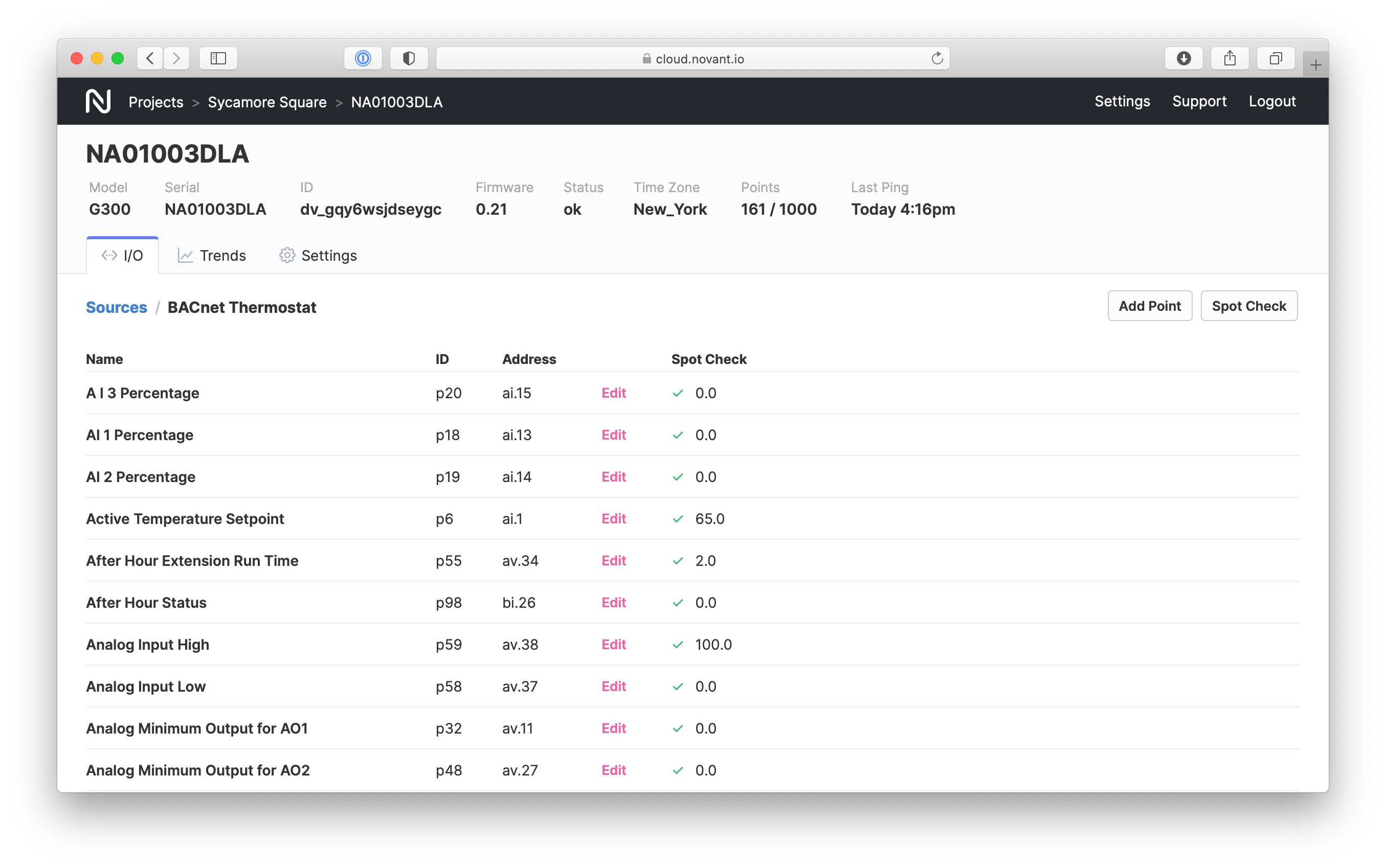Switch to the Trends tab

tap(211, 256)
